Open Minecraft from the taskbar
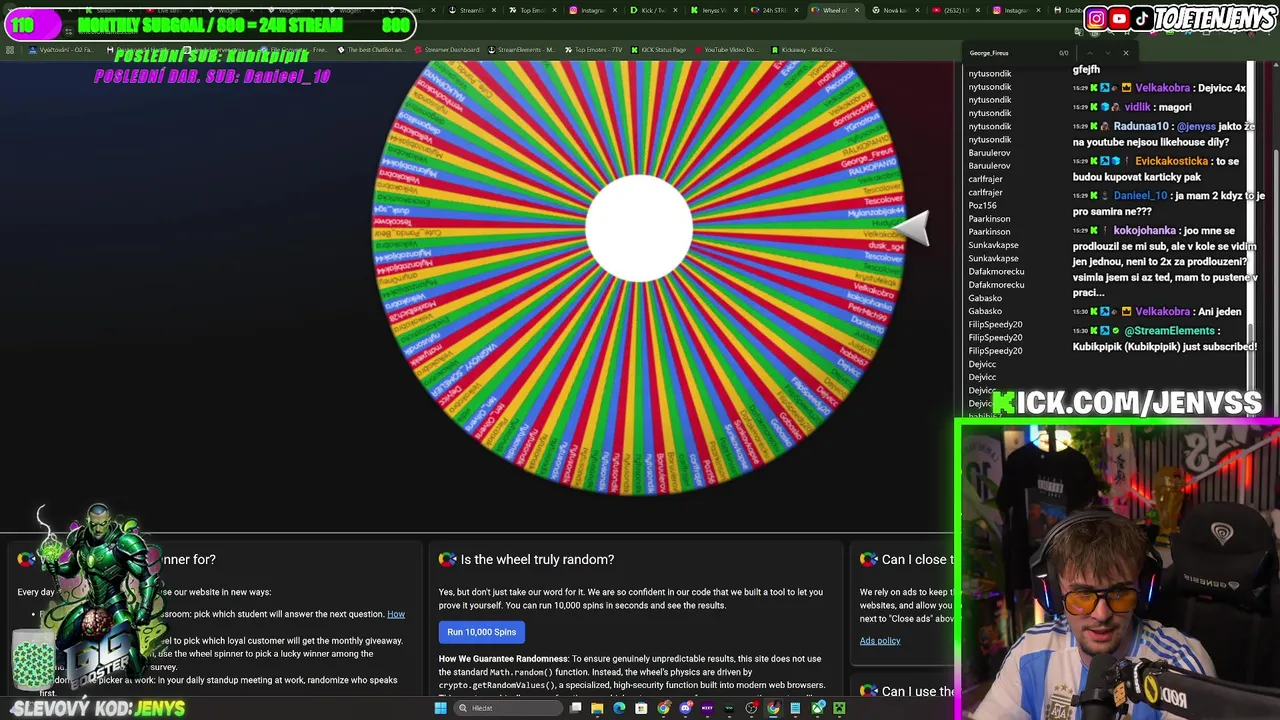The image size is (1280, 720). pyautogui.click(x=839, y=708)
